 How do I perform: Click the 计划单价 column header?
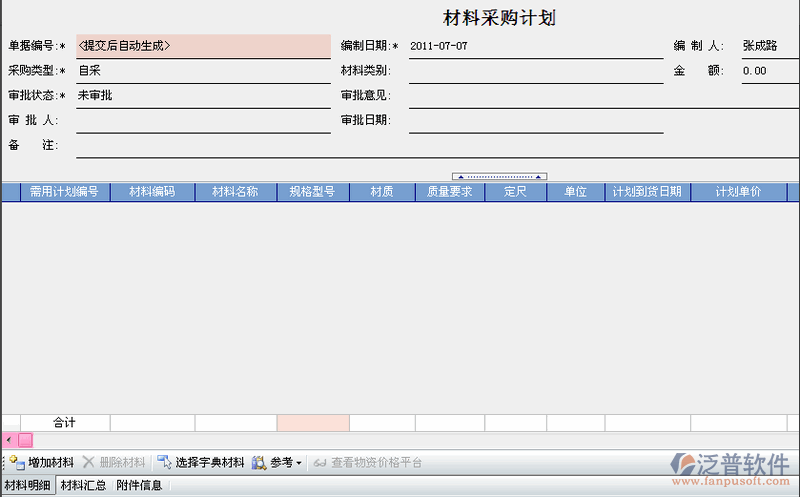[738, 192]
